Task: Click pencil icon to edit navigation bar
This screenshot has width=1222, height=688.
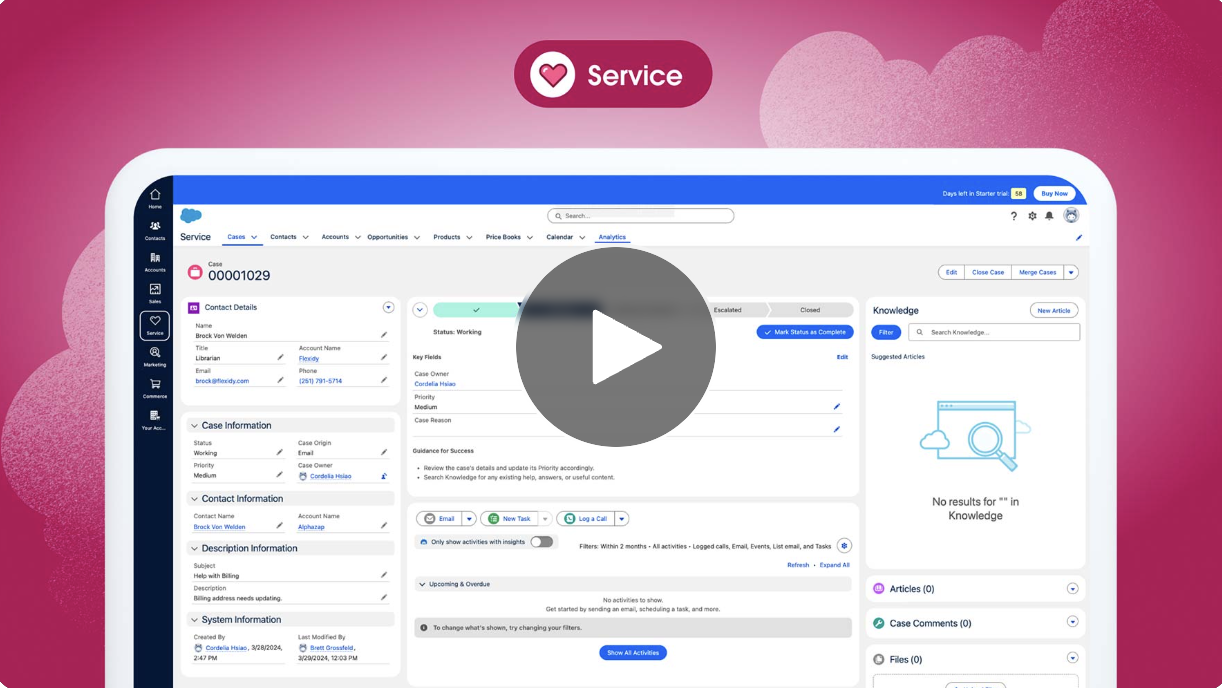Action: 1079,238
